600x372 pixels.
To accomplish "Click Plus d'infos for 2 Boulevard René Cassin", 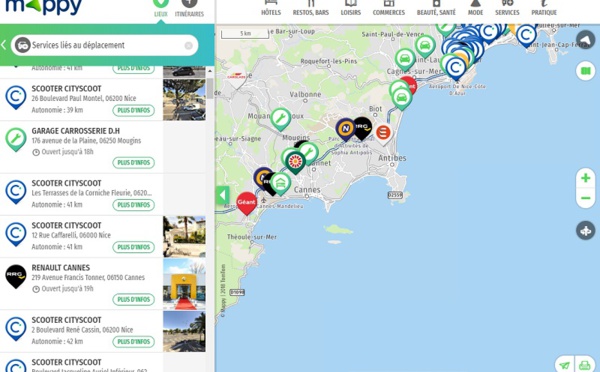I will click(134, 341).
